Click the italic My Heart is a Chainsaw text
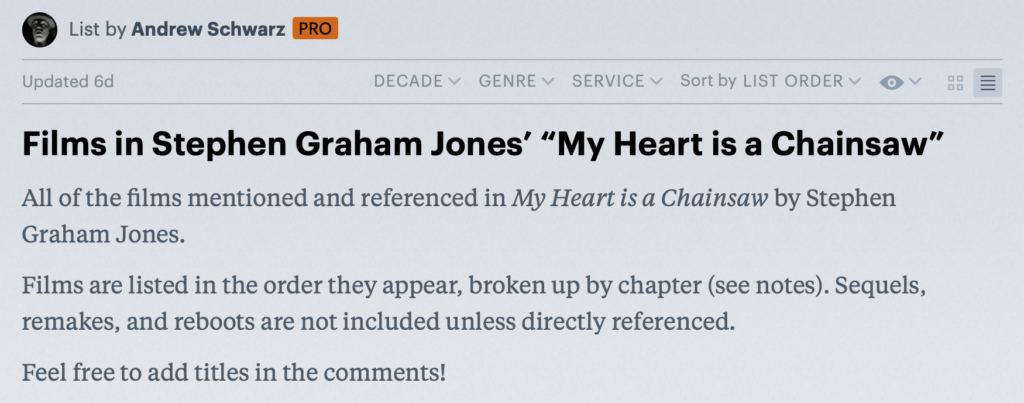The height and width of the screenshot is (403, 1024). [x=640, y=197]
